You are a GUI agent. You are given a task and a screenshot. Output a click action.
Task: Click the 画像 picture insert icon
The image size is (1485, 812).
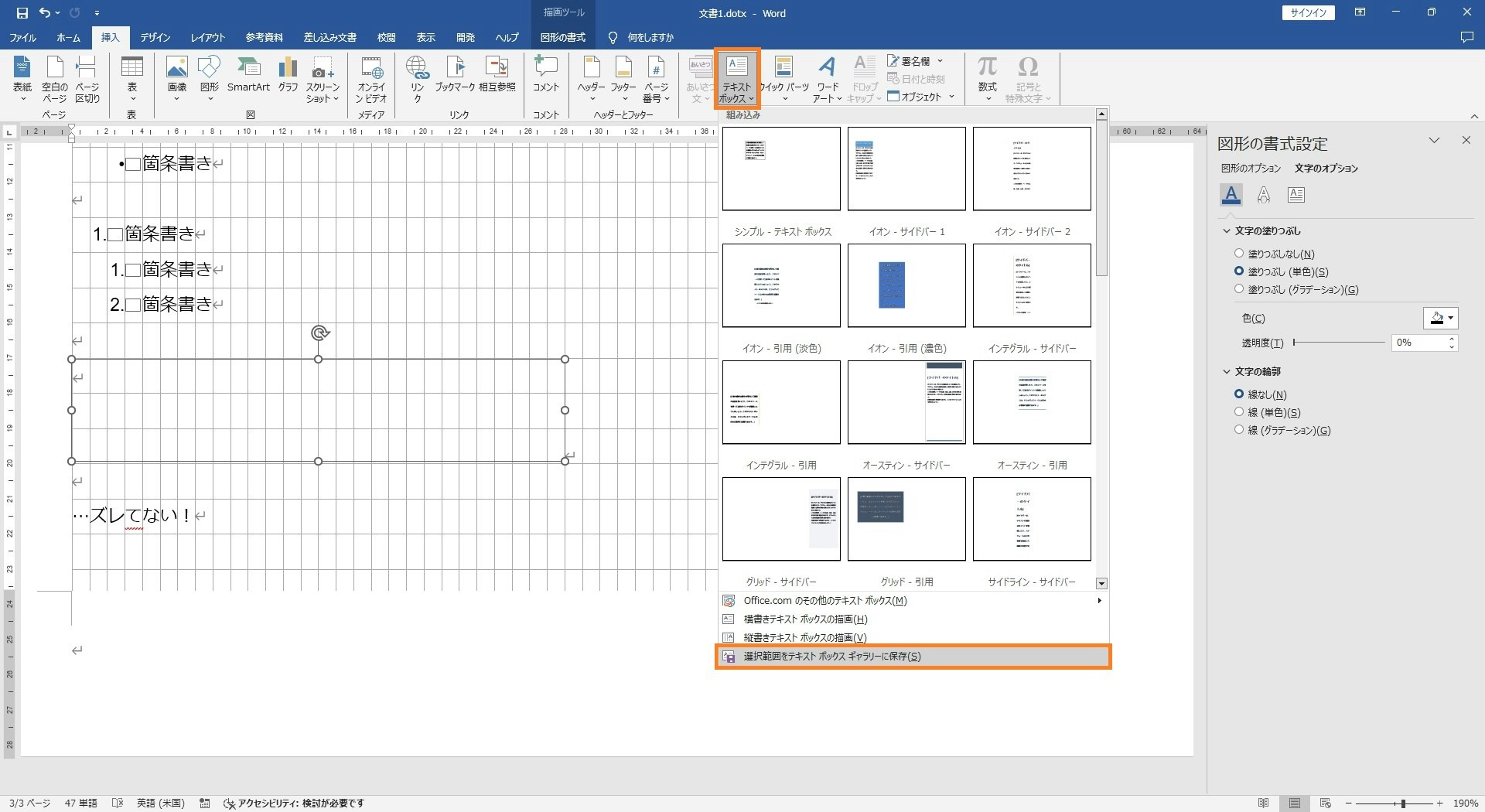point(177,79)
